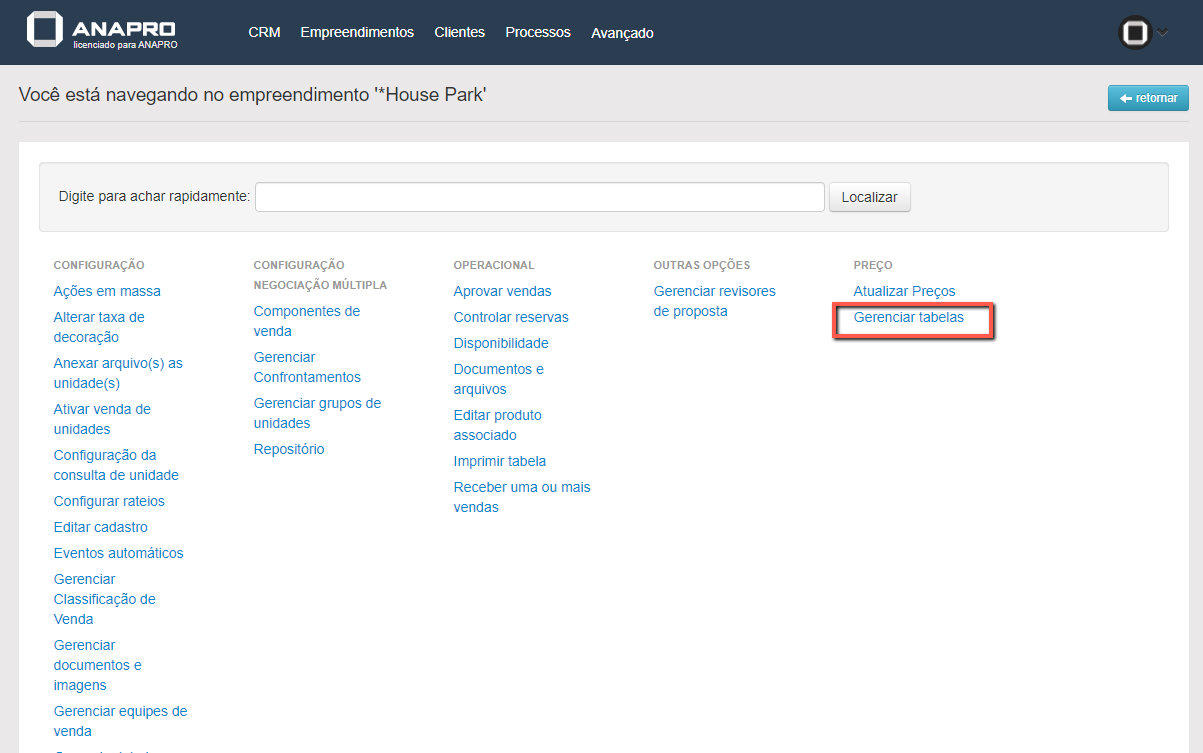Open the Repositório link
This screenshot has height=753, width=1203.
pos(289,449)
